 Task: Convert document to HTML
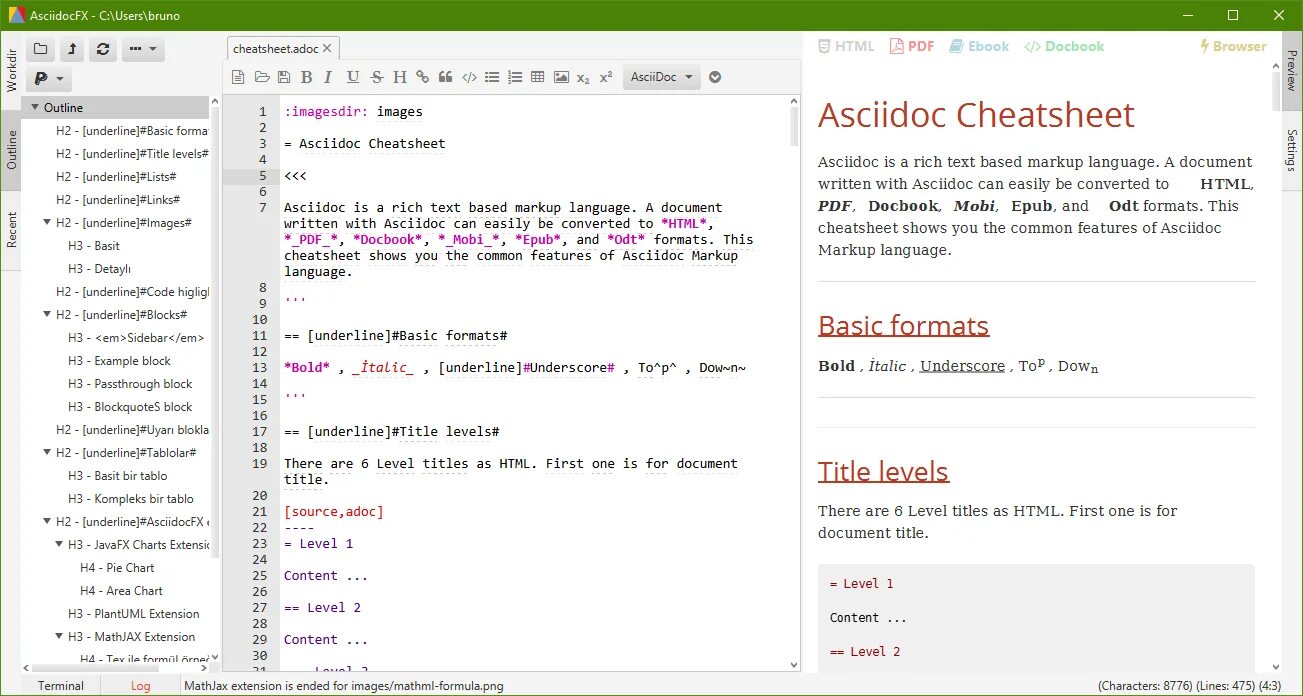click(x=846, y=46)
